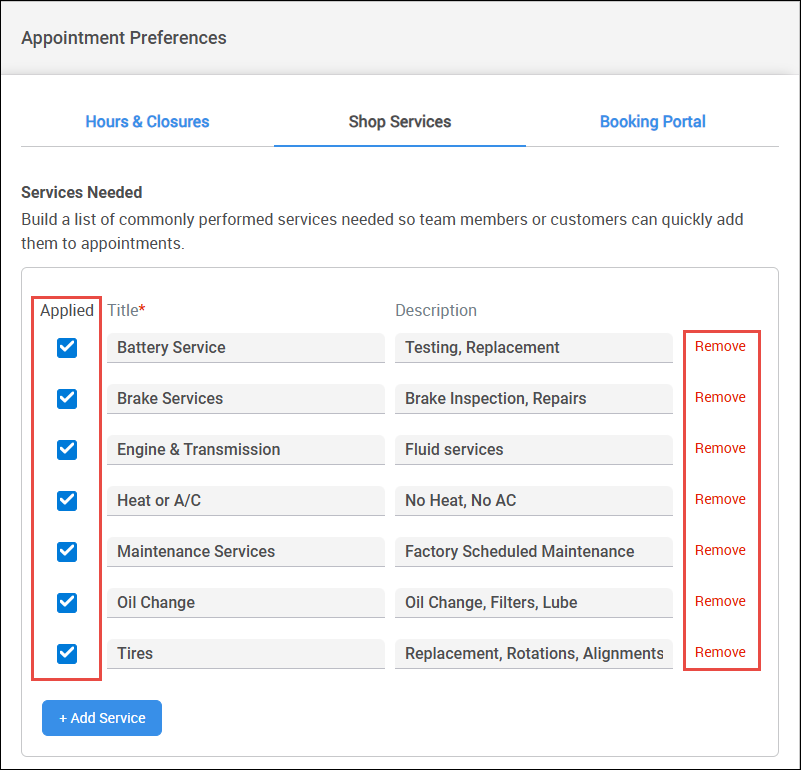The width and height of the screenshot is (801, 770).
Task: Edit the Testing, Replacement description field
Action: point(534,348)
